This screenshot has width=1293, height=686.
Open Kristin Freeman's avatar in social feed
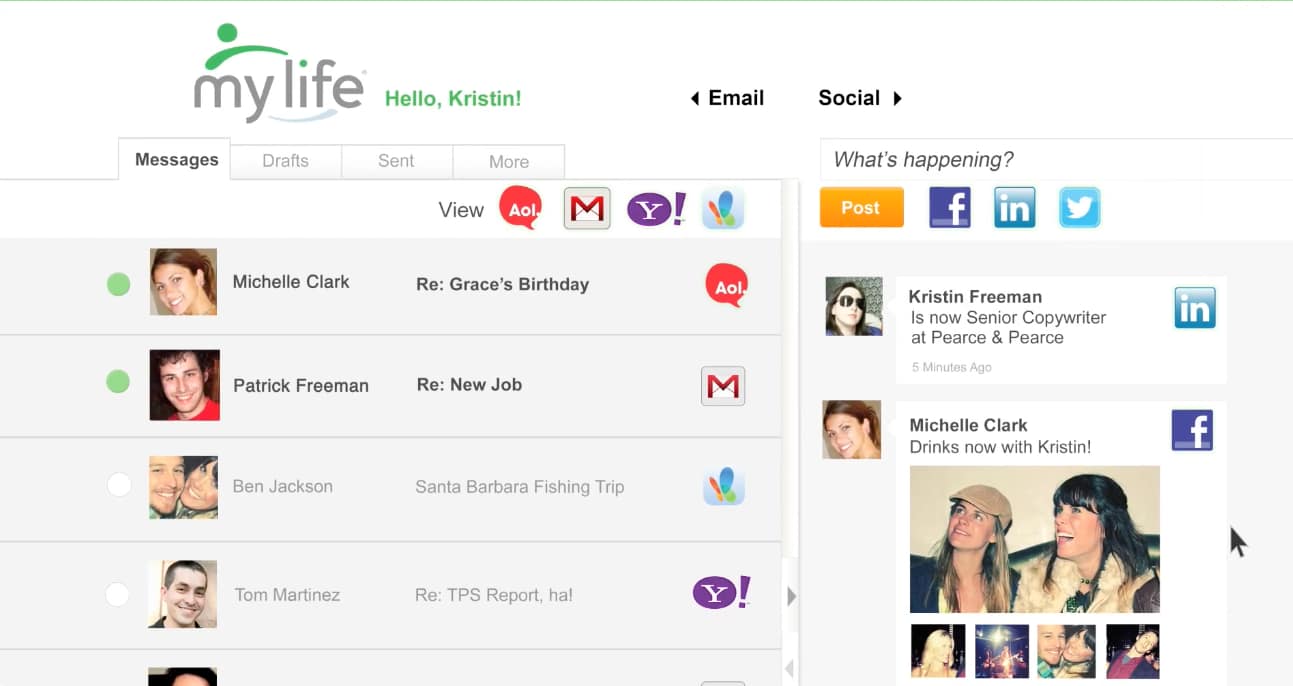pyautogui.click(x=854, y=306)
